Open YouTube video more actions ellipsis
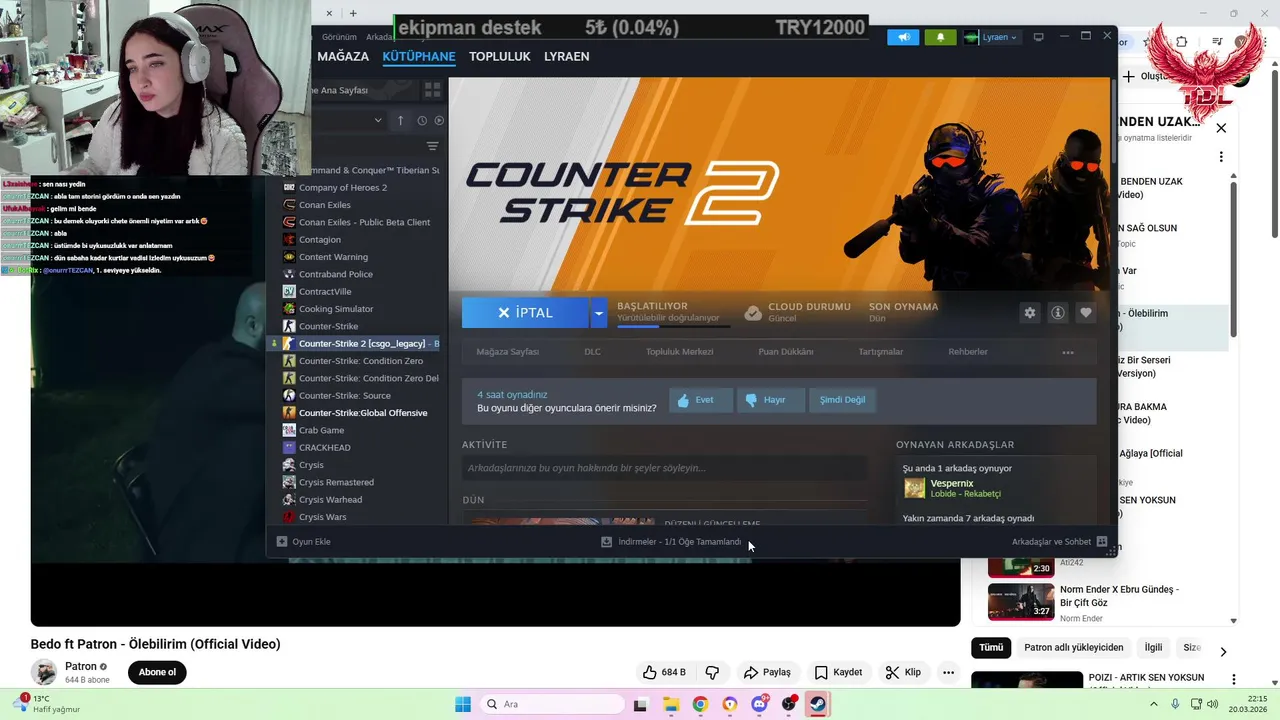The height and width of the screenshot is (720, 1280). click(948, 672)
